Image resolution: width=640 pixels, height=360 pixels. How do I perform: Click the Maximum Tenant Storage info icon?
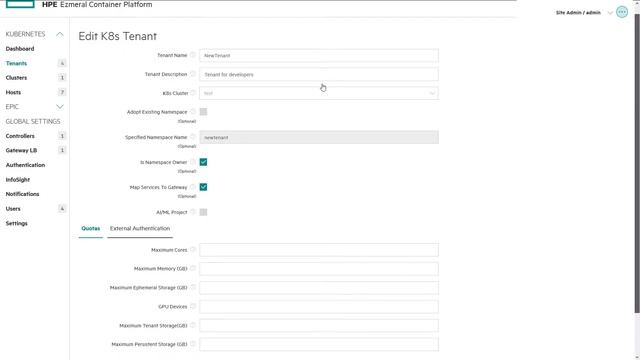tap(193, 325)
